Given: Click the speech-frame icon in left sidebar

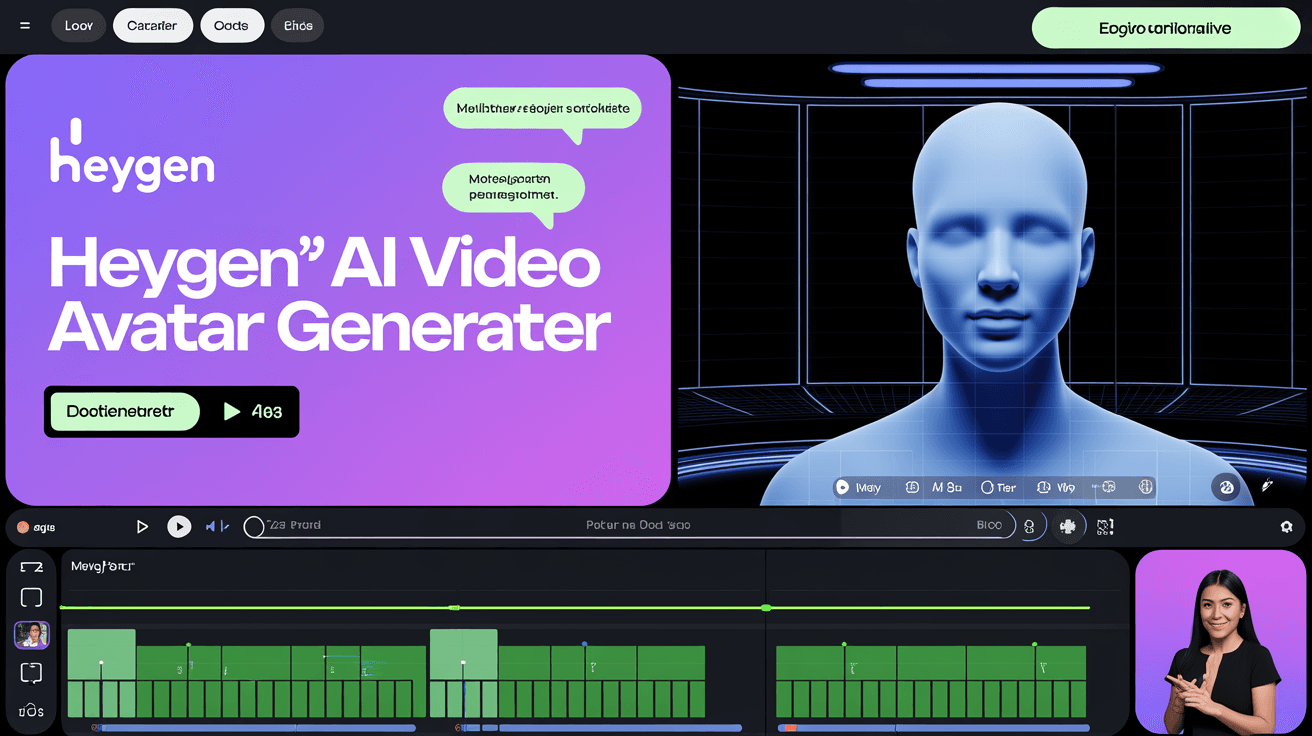Looking at the screenshot, I should [31, 673].
